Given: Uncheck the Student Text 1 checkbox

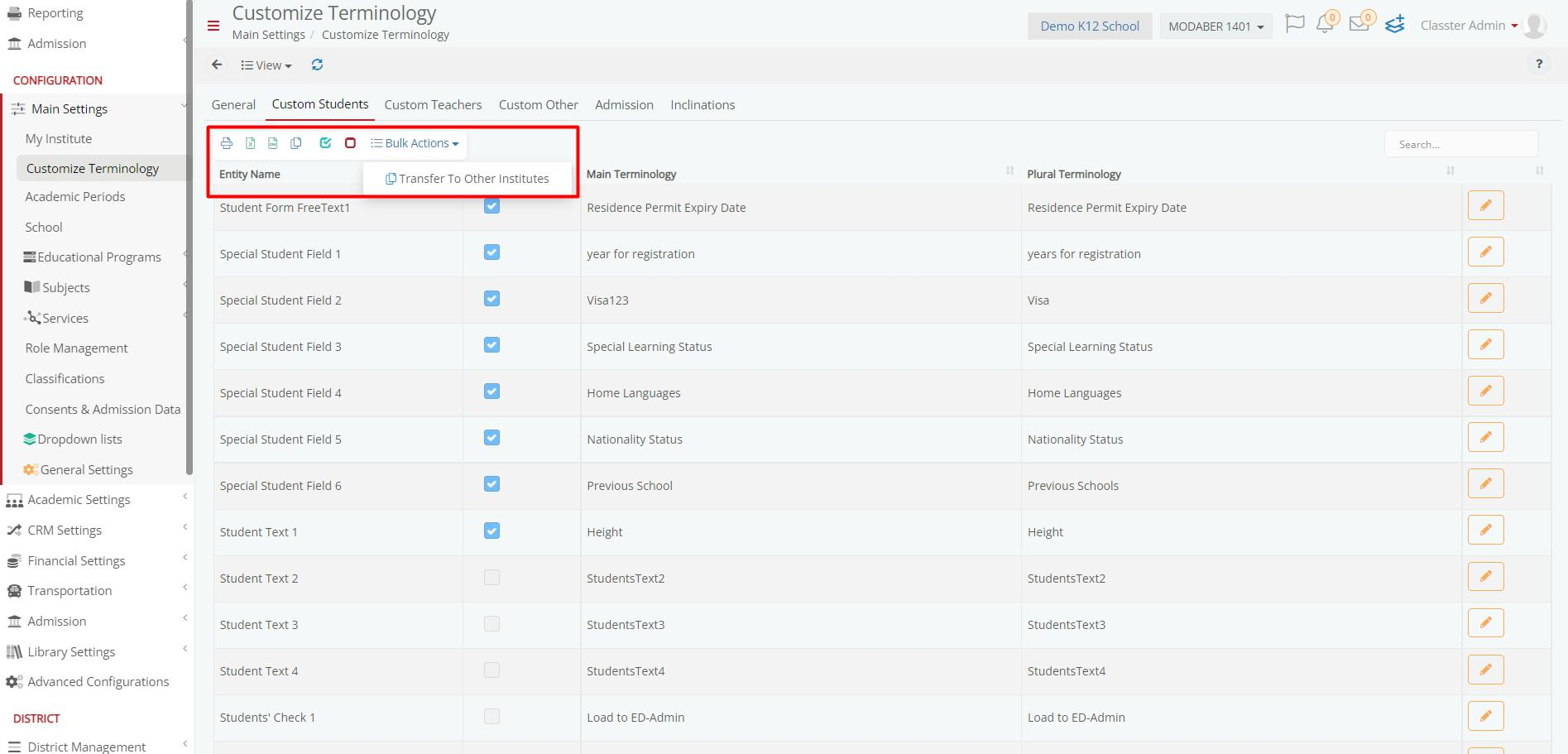Looking at the screenshot, I should (x=491, y=531).
